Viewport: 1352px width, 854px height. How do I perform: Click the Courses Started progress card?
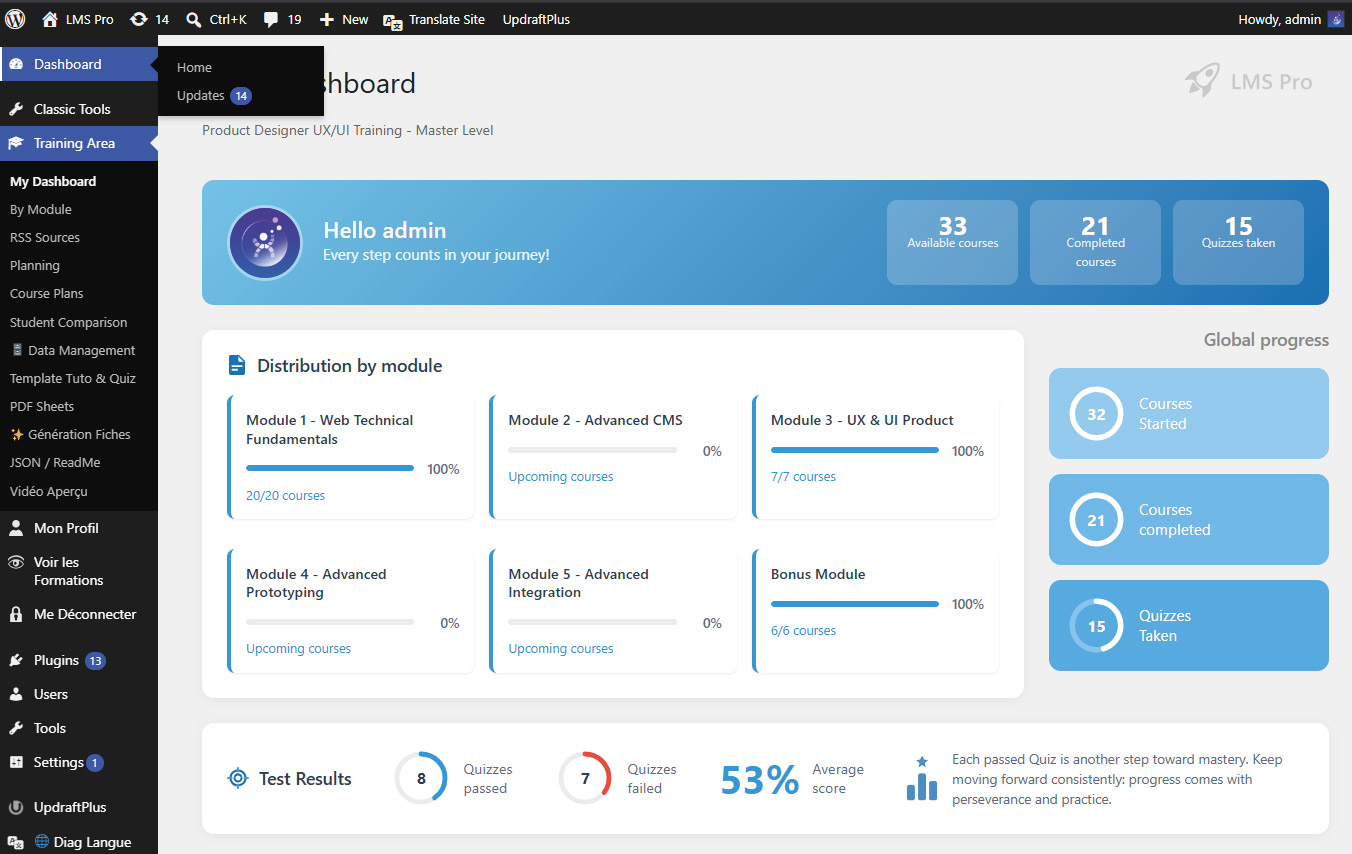(1189, 413)
